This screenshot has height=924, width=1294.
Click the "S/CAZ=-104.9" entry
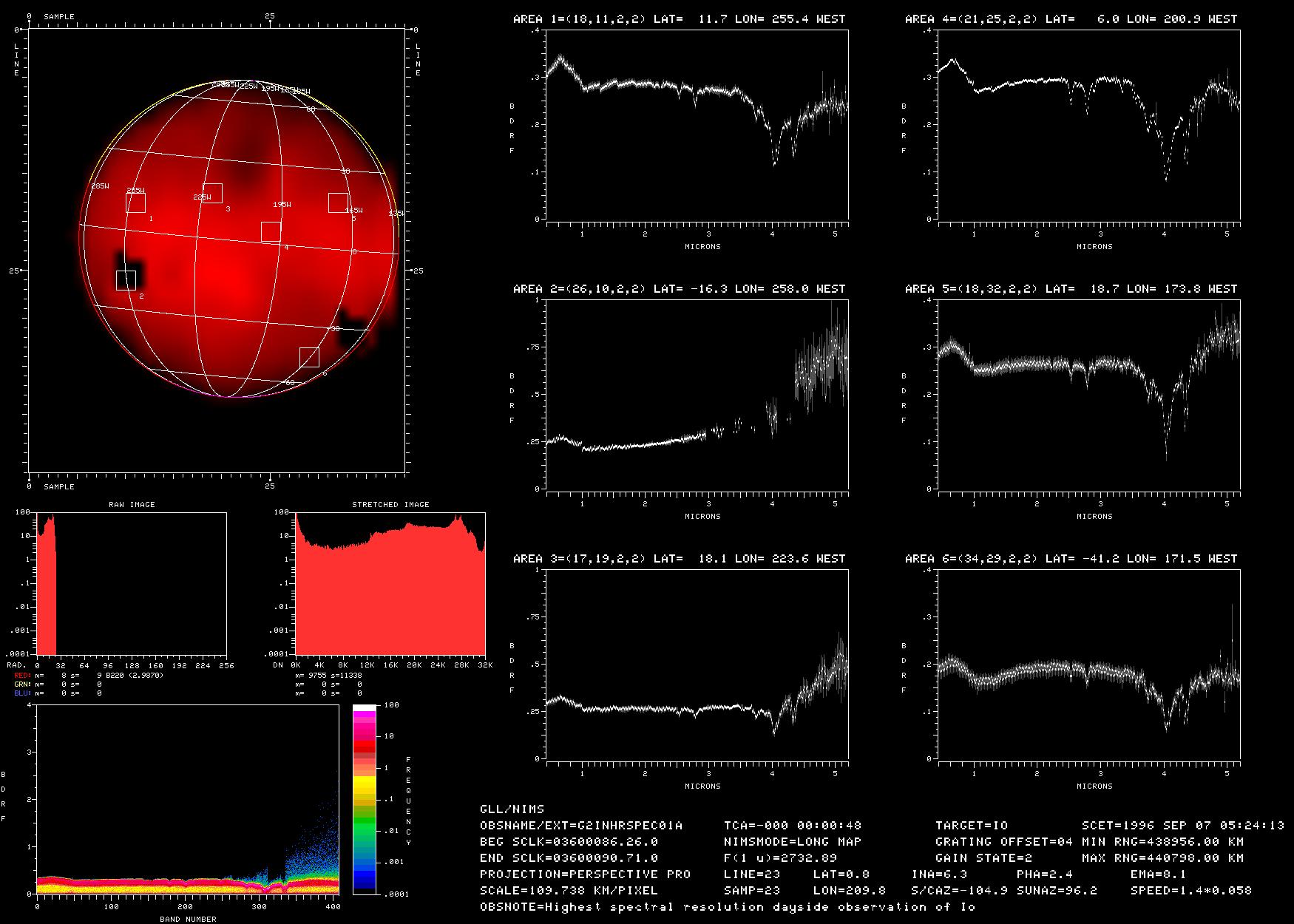tap(959, 890)
